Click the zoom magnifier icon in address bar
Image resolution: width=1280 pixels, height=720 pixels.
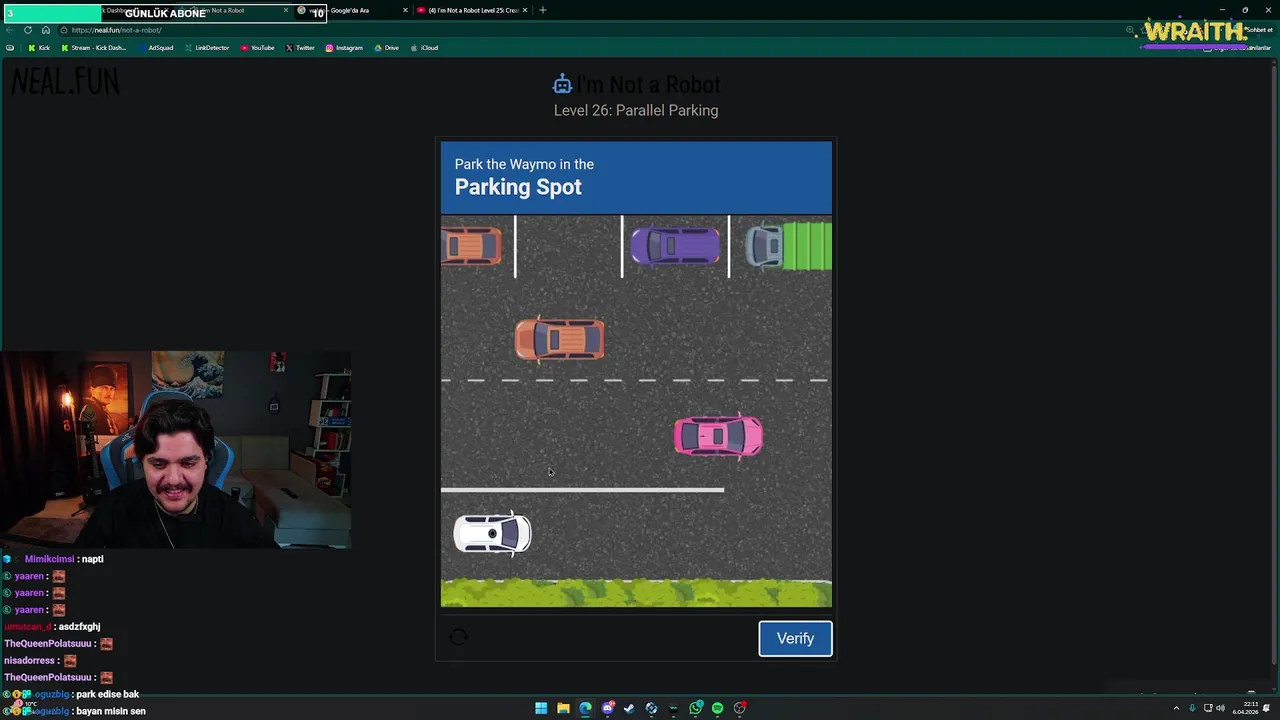1129,30
